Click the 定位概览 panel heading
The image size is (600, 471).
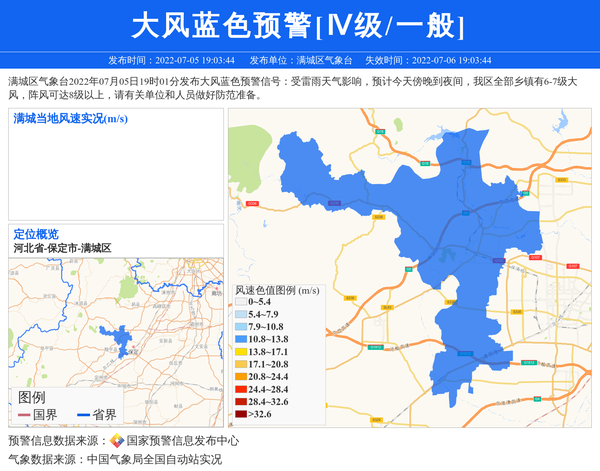(36, 233)
